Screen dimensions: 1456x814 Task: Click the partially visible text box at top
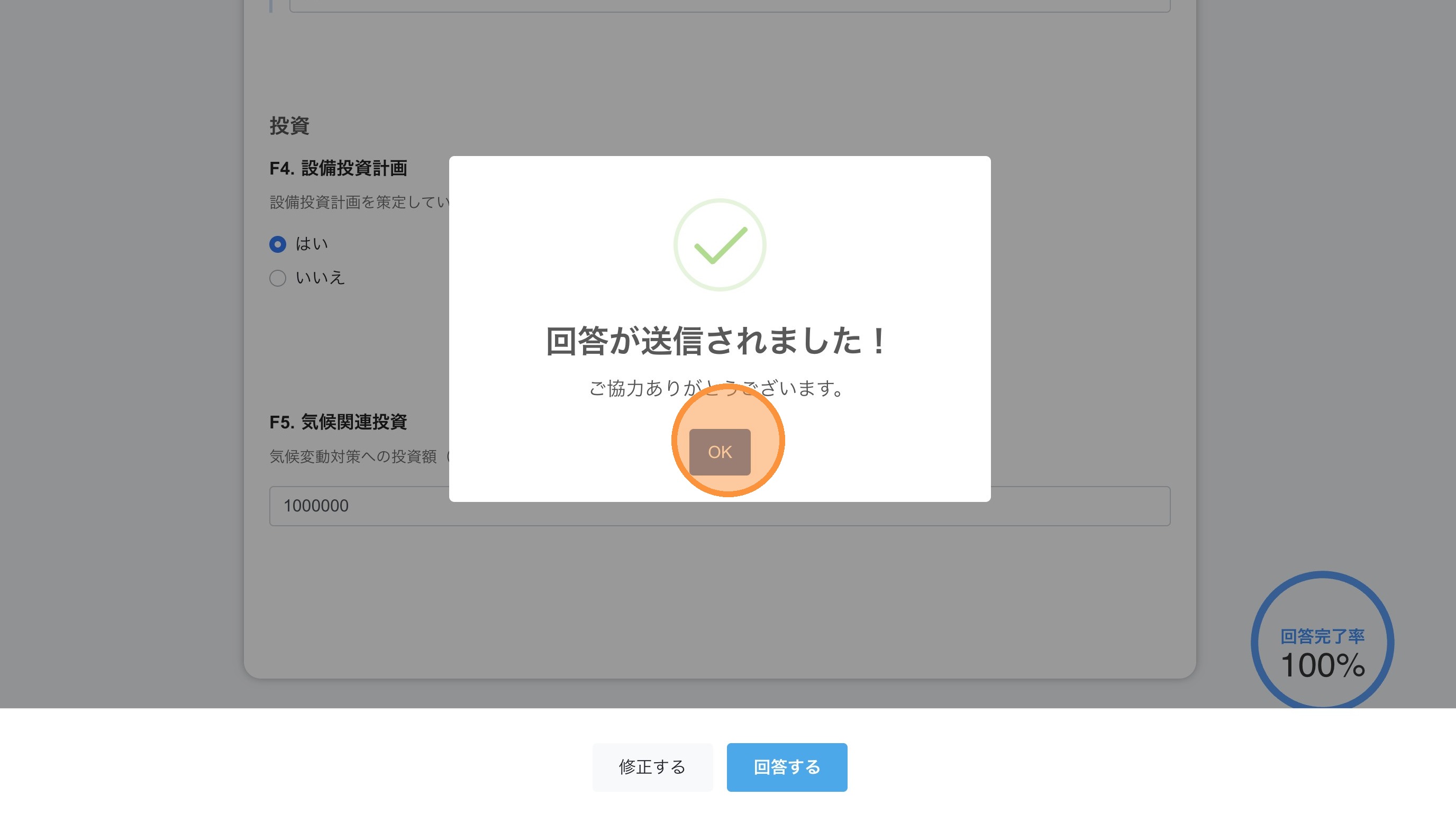click(x=729, y=6)
